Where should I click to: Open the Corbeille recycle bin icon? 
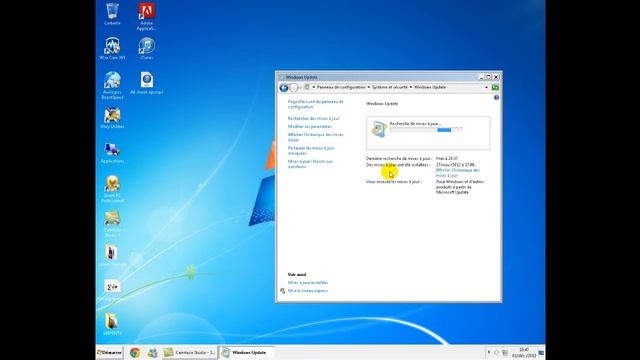point(112,14)
